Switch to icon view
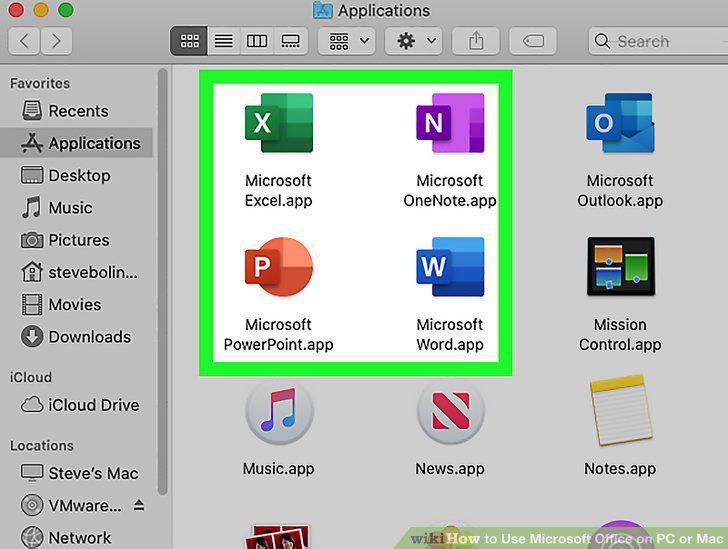Image resolution: width=728 pixels, height=549 pixels. click(189, 41)
